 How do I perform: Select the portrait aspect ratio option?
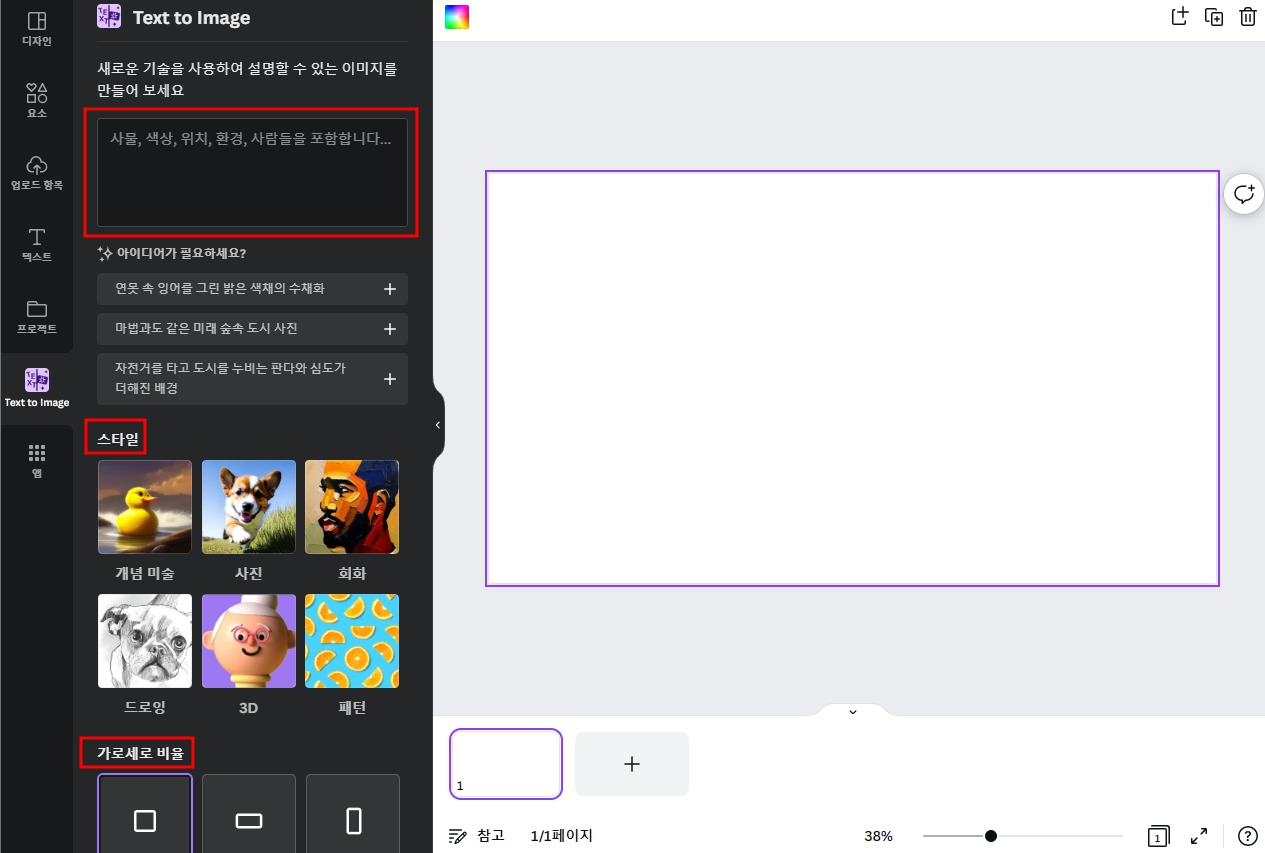click(x=352, y=818)
